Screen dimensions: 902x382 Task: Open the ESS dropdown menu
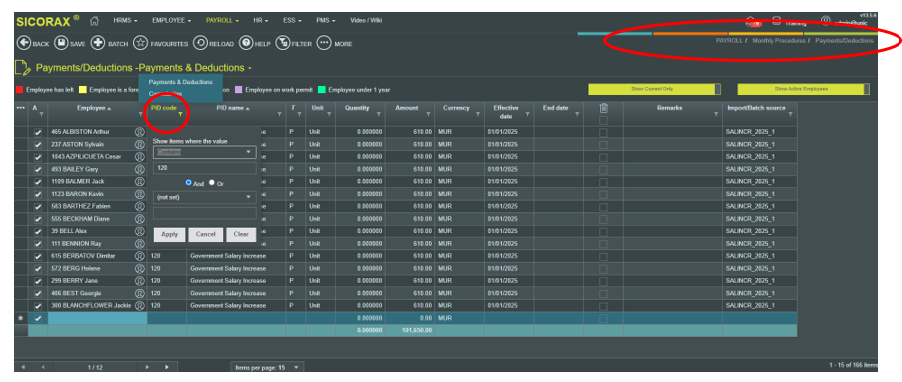292,20
